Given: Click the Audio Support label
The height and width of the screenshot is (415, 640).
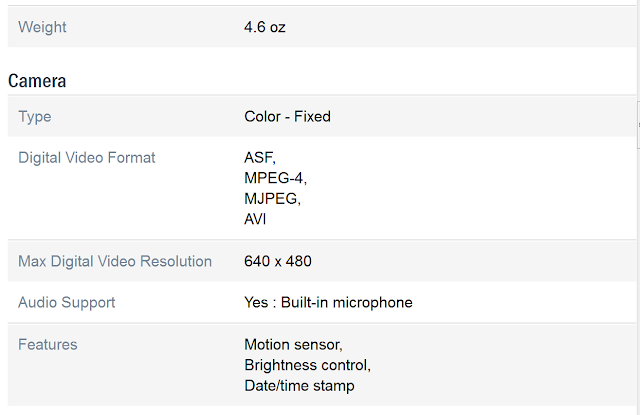Looking at the screenshot, I should tap(67, 302).
